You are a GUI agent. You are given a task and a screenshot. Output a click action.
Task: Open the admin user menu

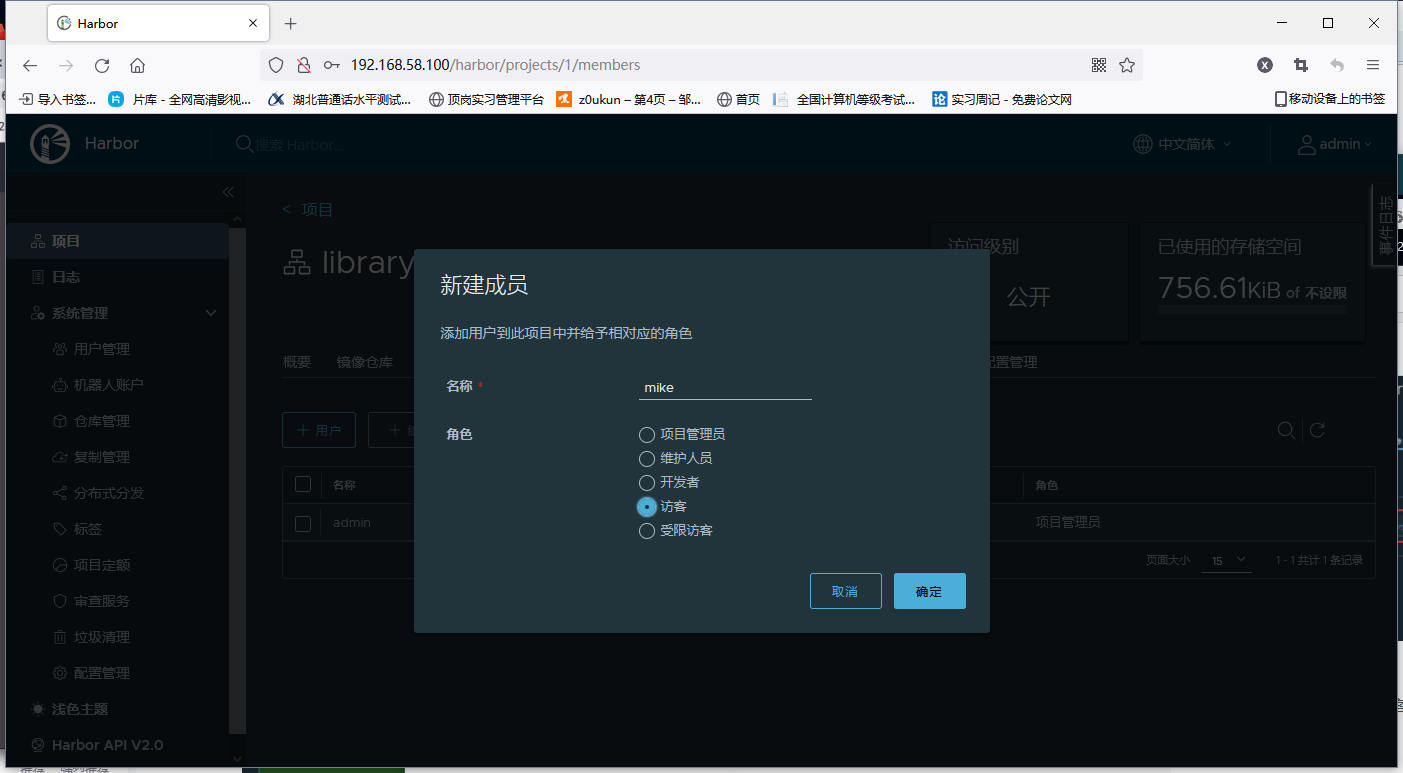[x=1335, y=144]
